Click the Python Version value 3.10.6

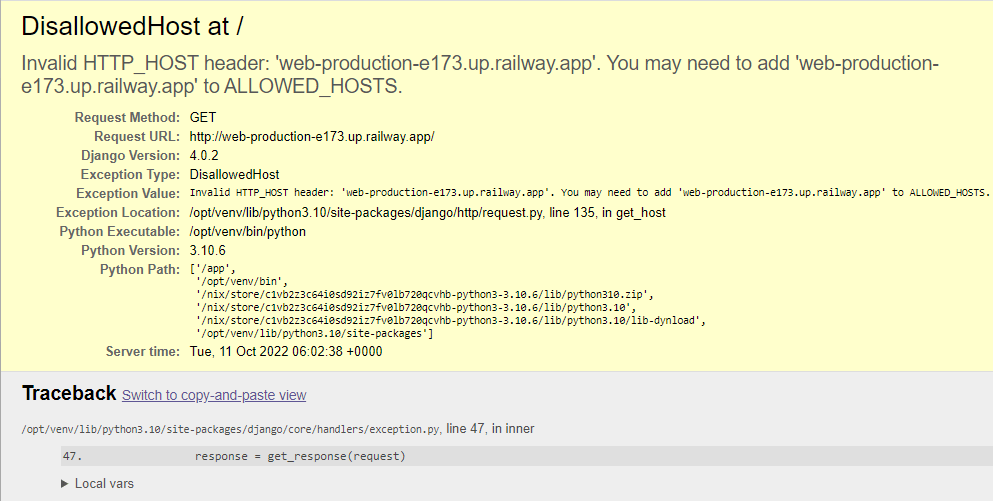tap(209, 250)
